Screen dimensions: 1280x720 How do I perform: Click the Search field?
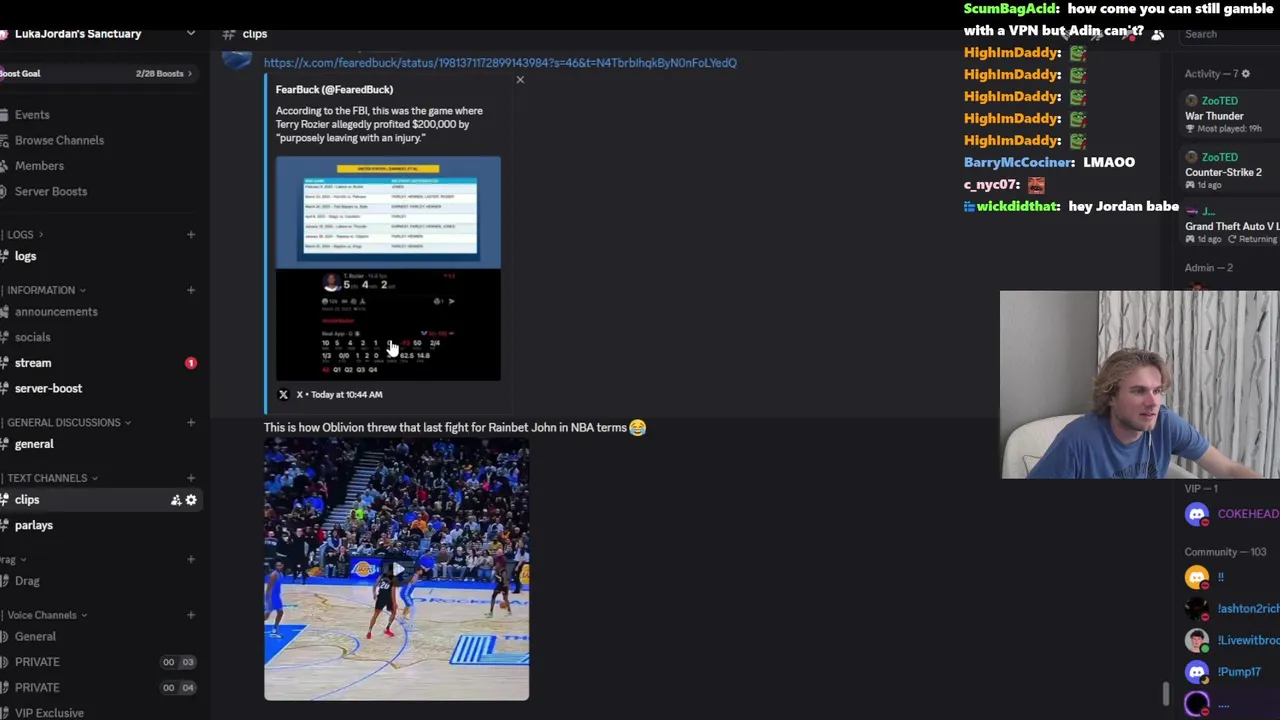pyautogui.click(x=1229, y=34)
